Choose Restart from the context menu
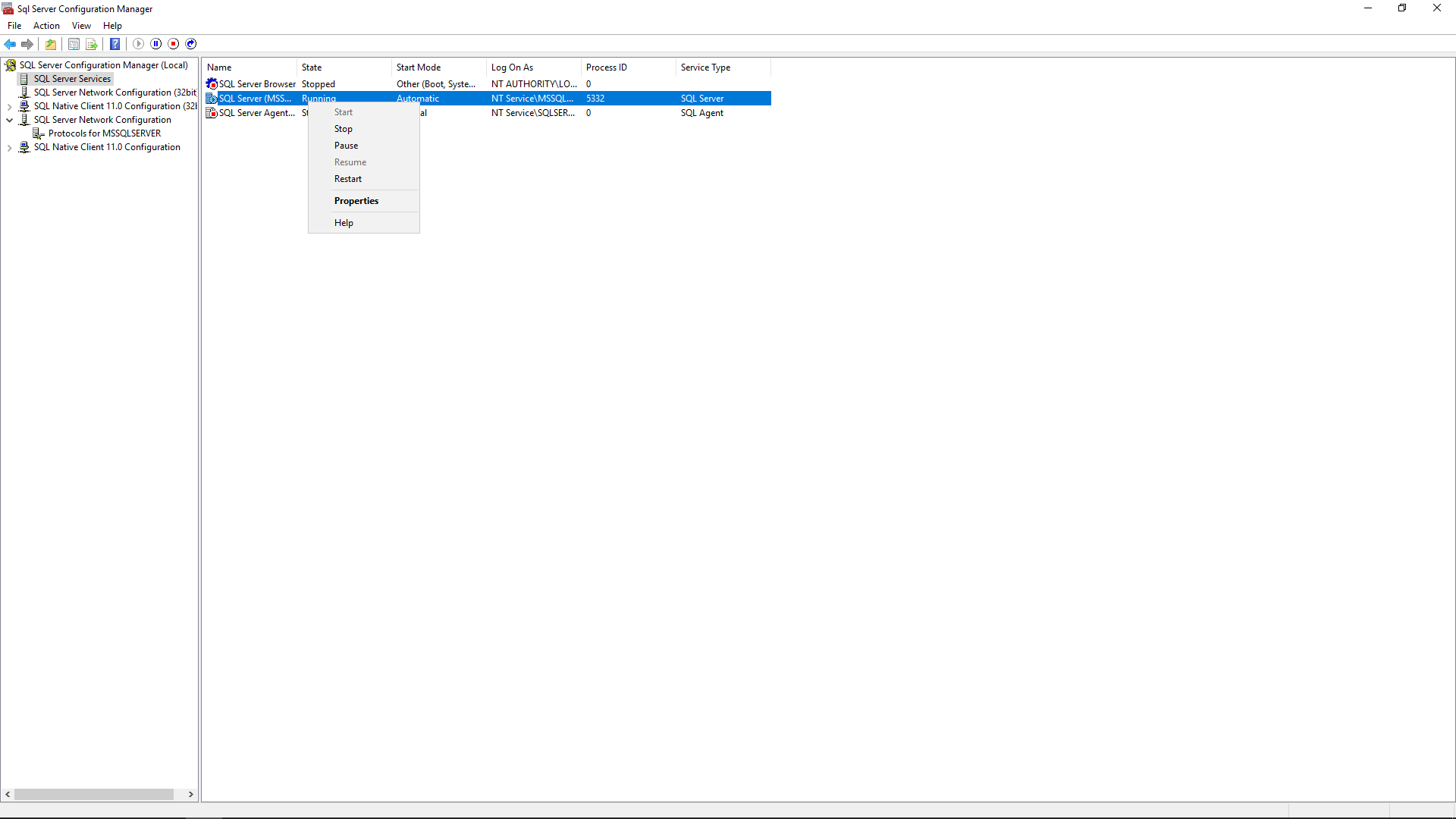1456x819 pixels. [348, 179]
